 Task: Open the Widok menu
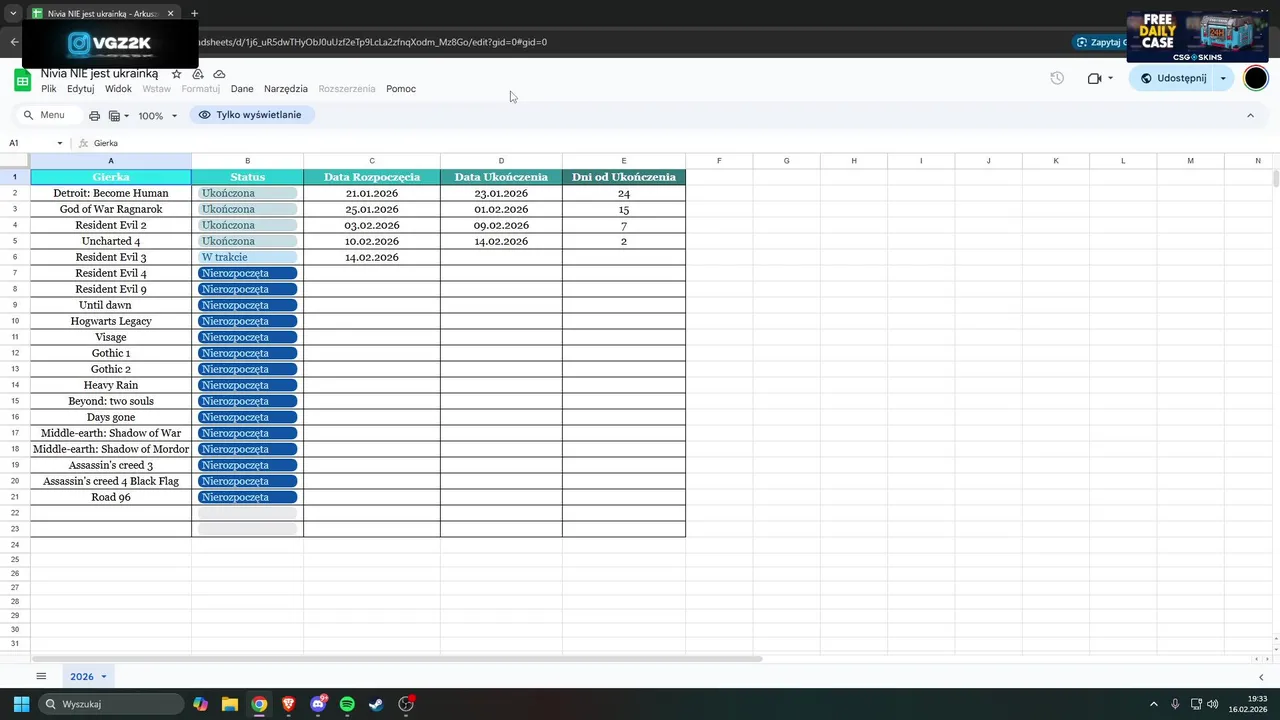coord(118,89)
